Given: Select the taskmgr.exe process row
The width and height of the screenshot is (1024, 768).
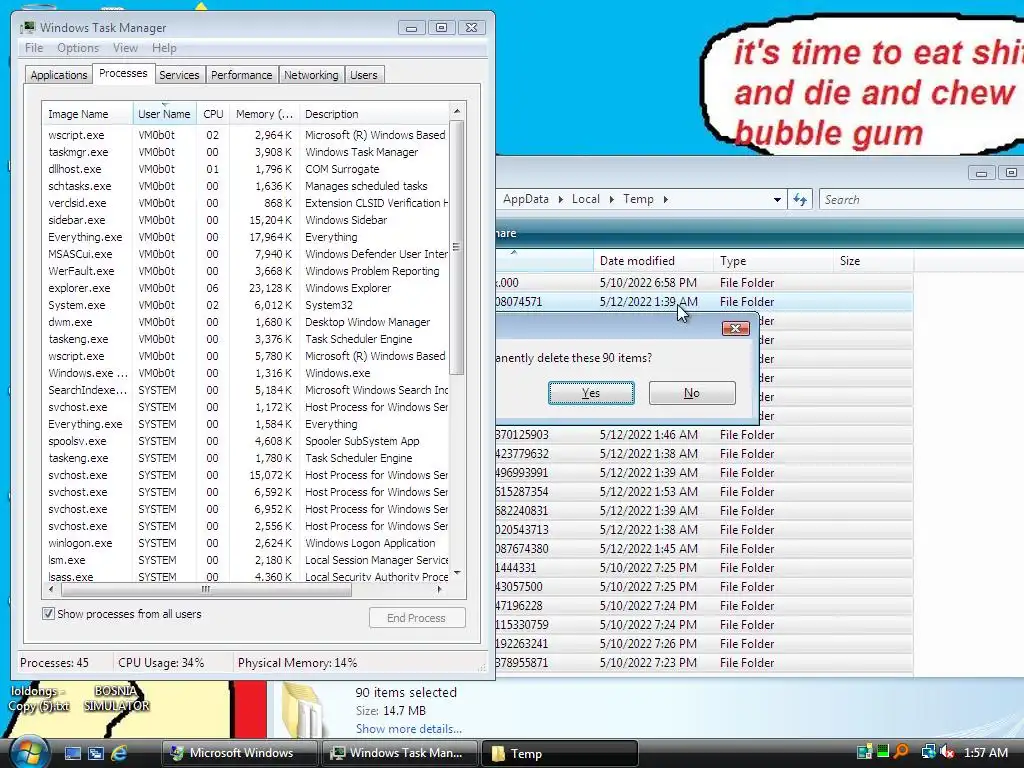Looking at the screenshot, I should pyautogui.click(x=246, y=152).
